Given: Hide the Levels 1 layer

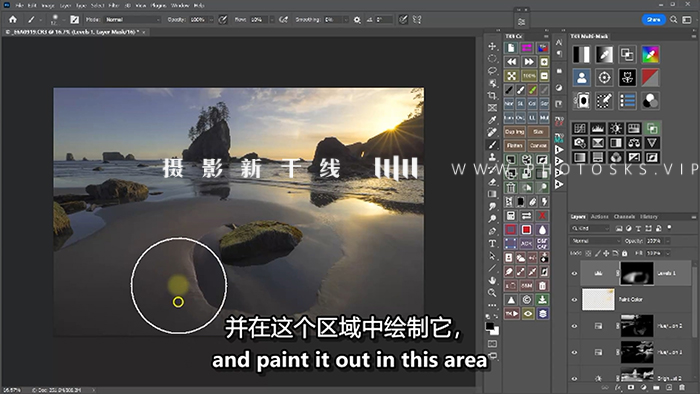Looking at the screenshot, I should [x=575, y=274].
